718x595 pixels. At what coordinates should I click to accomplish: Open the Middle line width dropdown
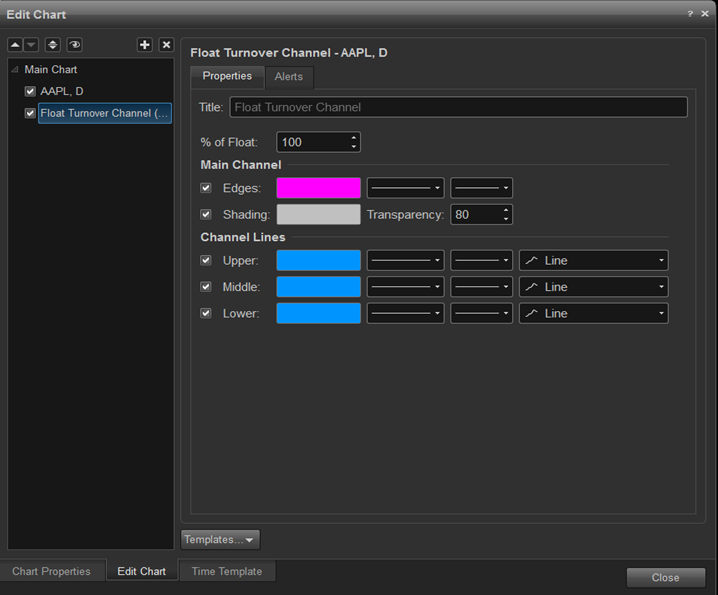point(481,287)
